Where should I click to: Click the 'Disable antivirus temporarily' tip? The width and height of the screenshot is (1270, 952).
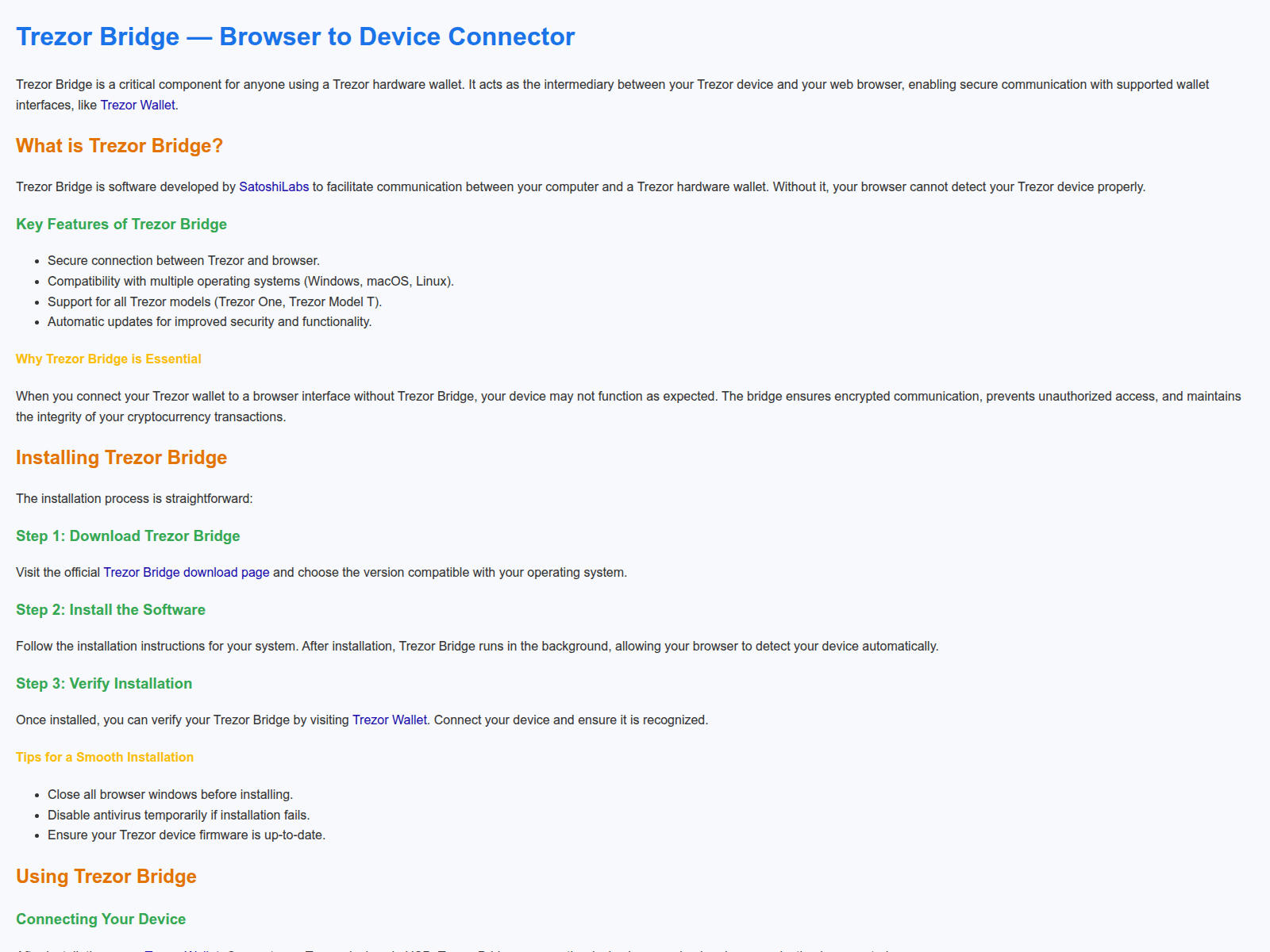click(179, 815)
